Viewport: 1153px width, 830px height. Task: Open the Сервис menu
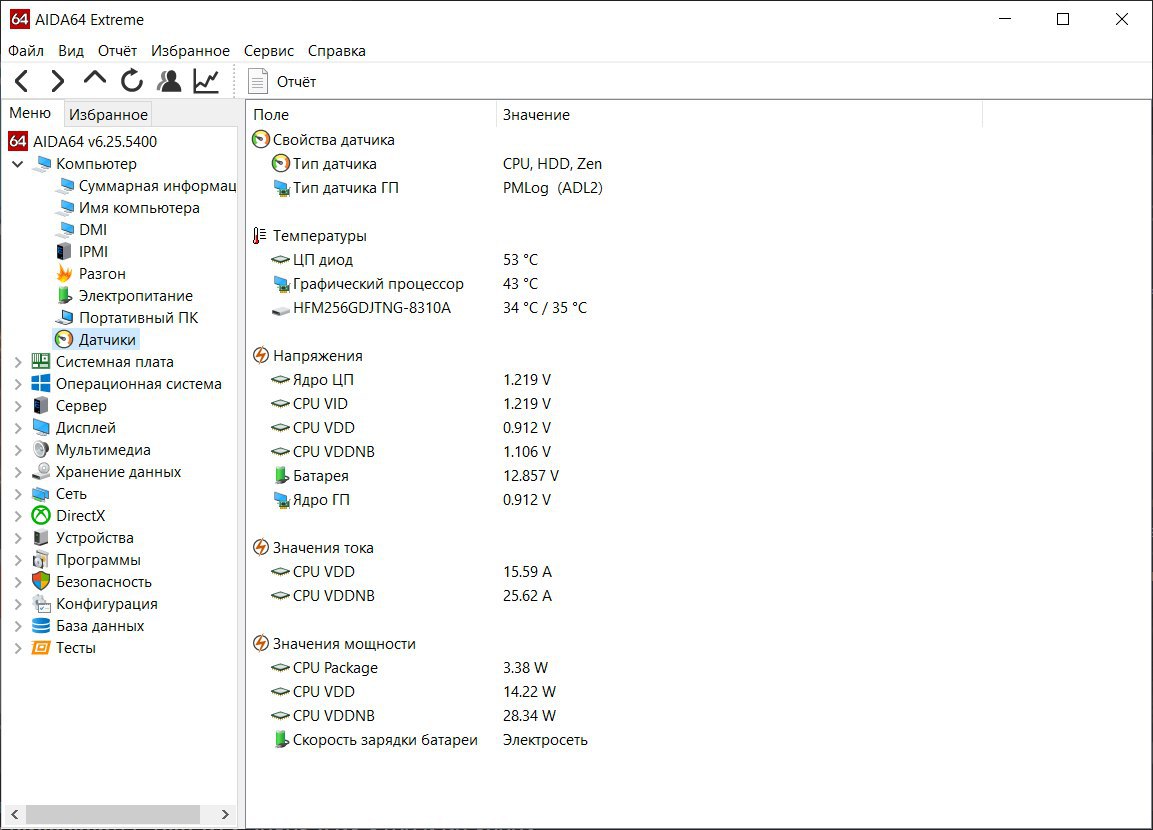pos(268,51)
